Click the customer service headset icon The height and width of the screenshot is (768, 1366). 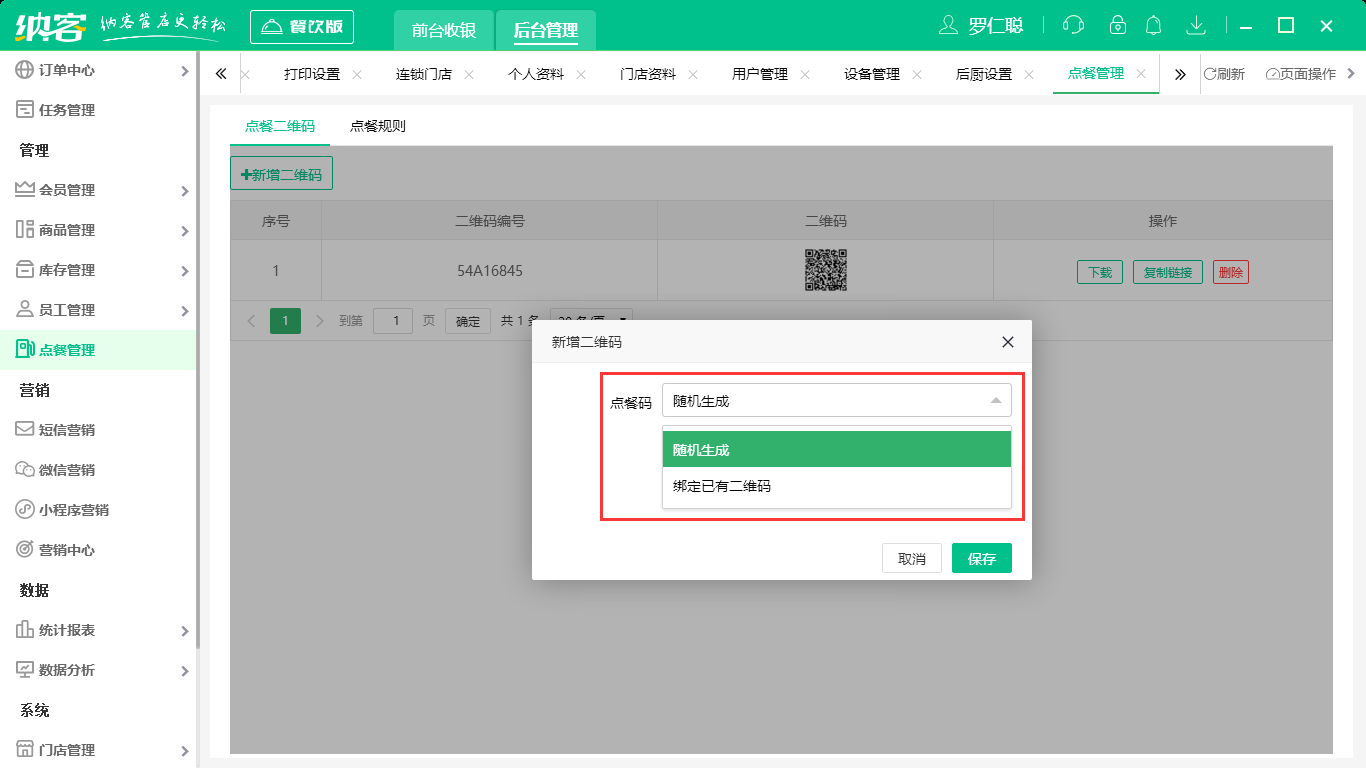(1073, 26)
